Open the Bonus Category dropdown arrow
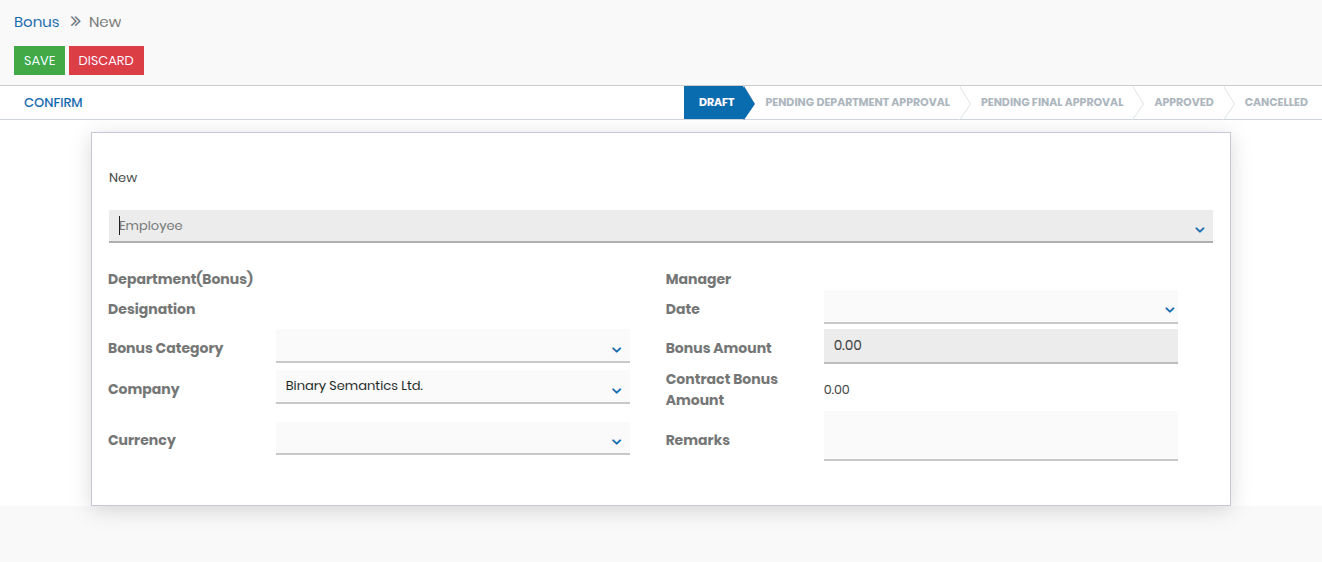This screenshot has height=562, width=1322. pyautogui.click(x=616, y=350)
